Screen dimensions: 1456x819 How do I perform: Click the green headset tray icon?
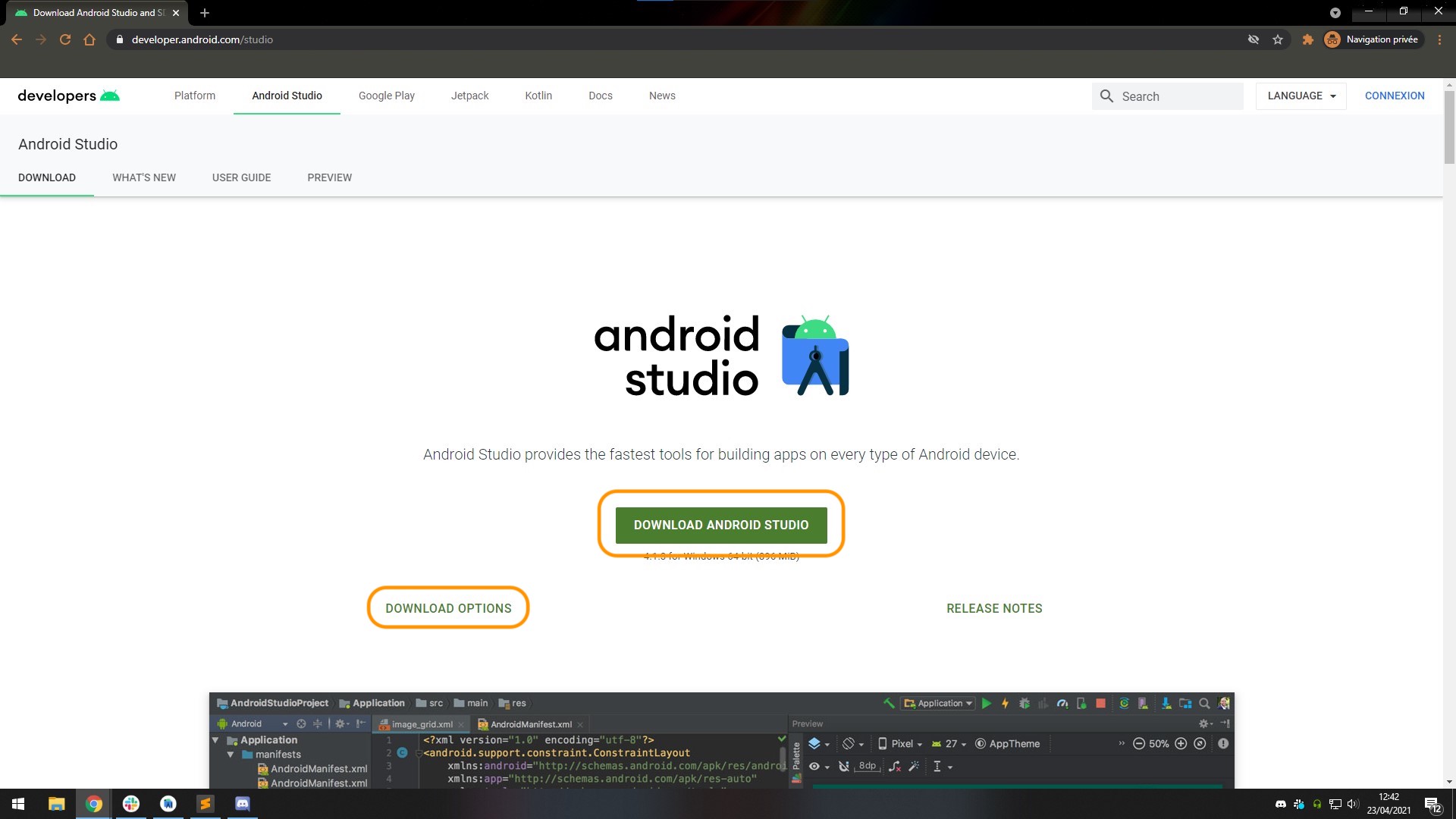1317,804
